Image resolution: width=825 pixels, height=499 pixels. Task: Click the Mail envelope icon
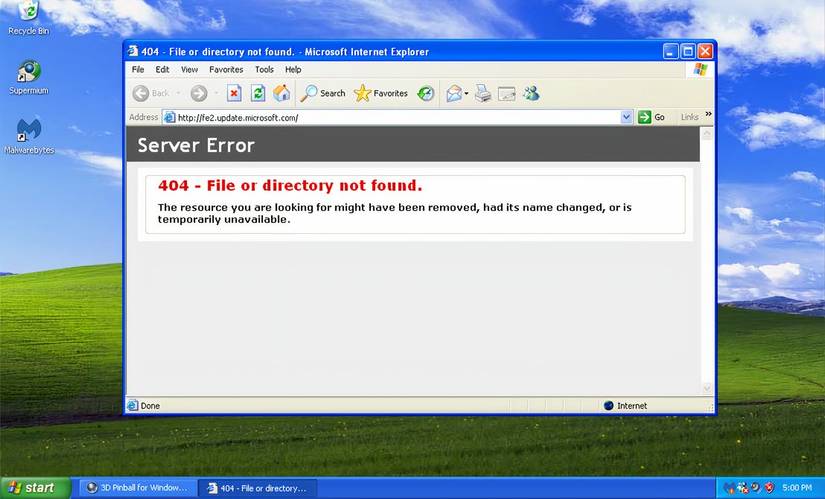454,94
